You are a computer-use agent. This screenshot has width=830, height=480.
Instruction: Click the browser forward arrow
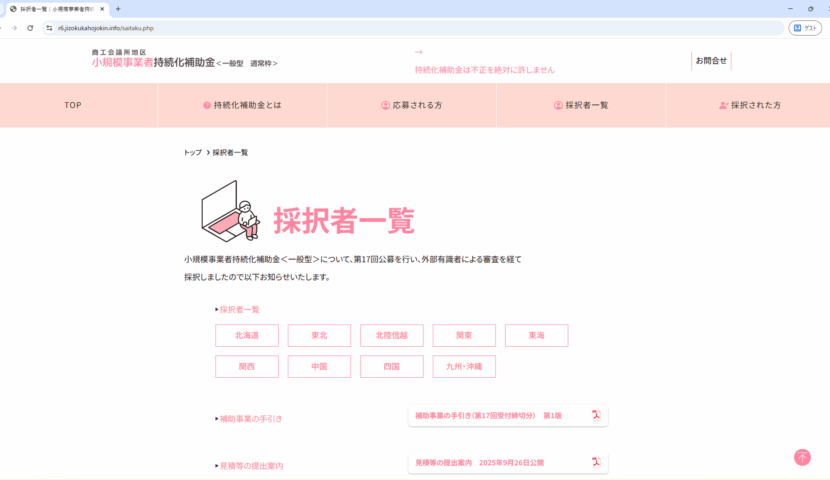coord(13,28)
